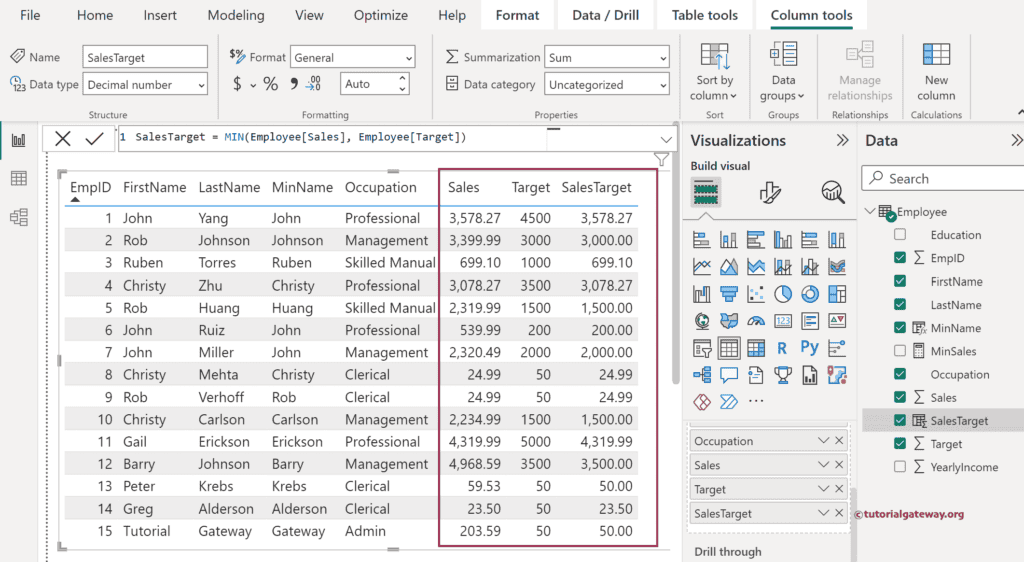
Task: Click the New column button
Action: (x=936, y=72)
